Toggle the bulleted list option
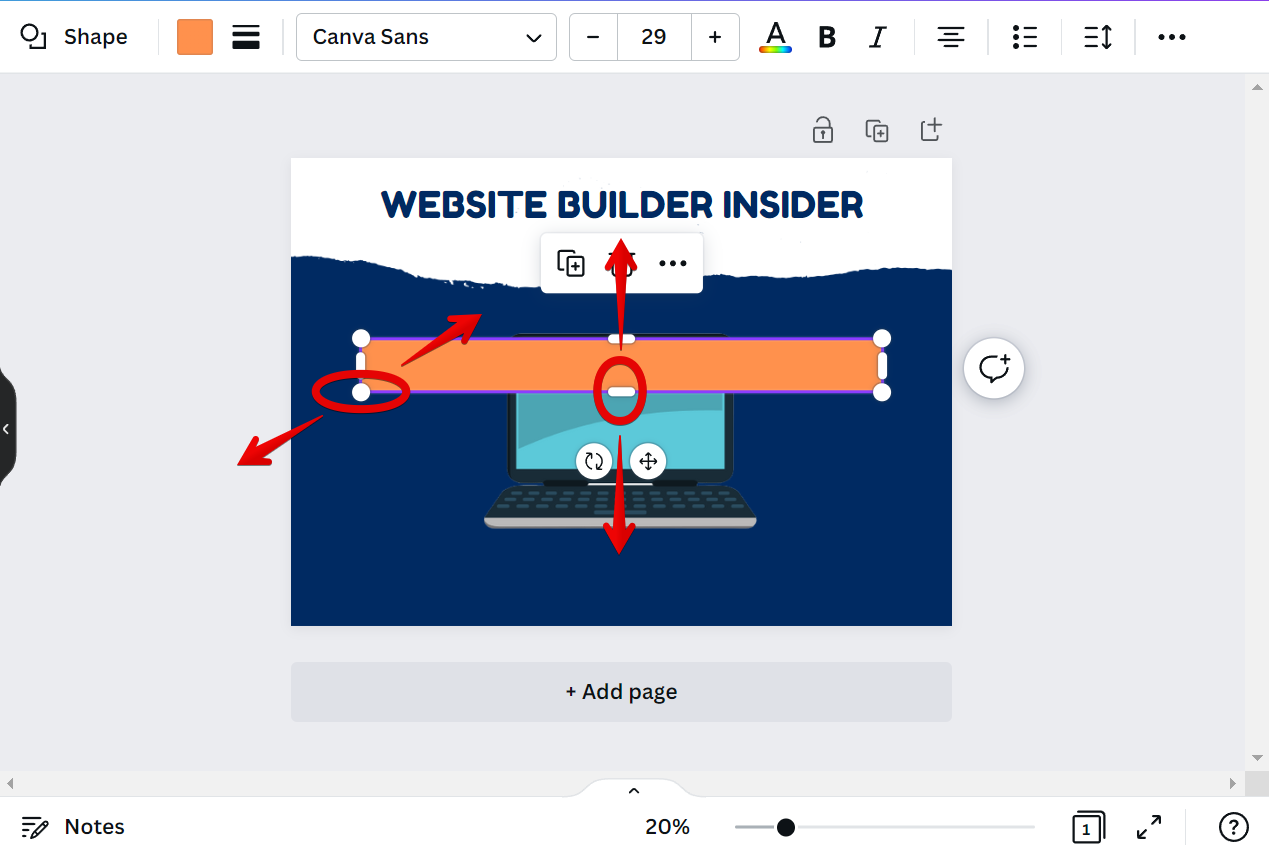The width and height of the screenshot is (1269, 853). [x=1025, y=37]
